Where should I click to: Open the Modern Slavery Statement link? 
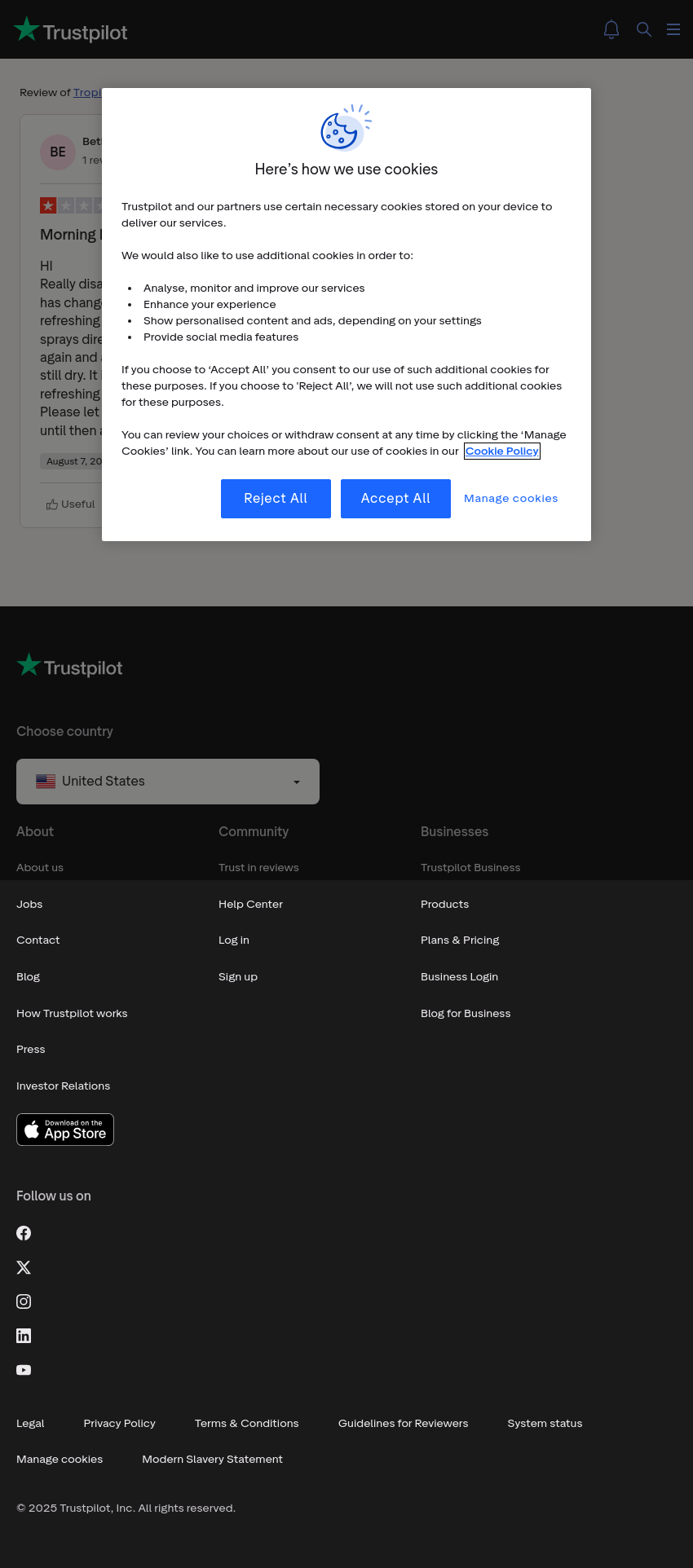click(x=212, y=1460)
